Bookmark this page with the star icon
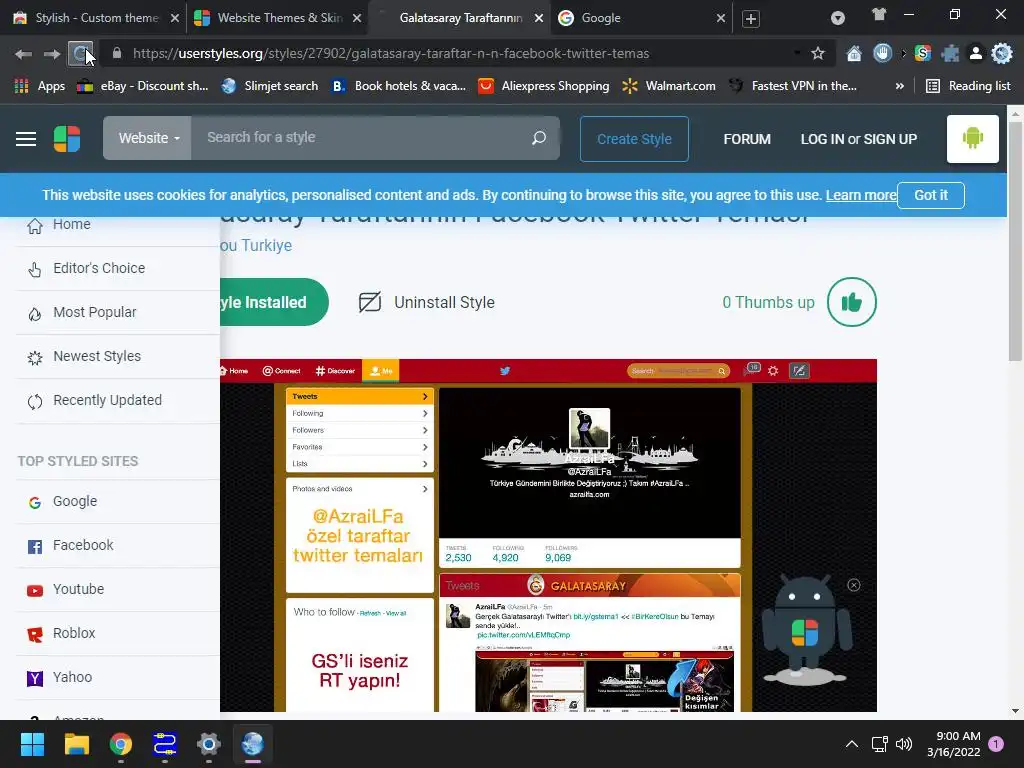 coord(818,54)
